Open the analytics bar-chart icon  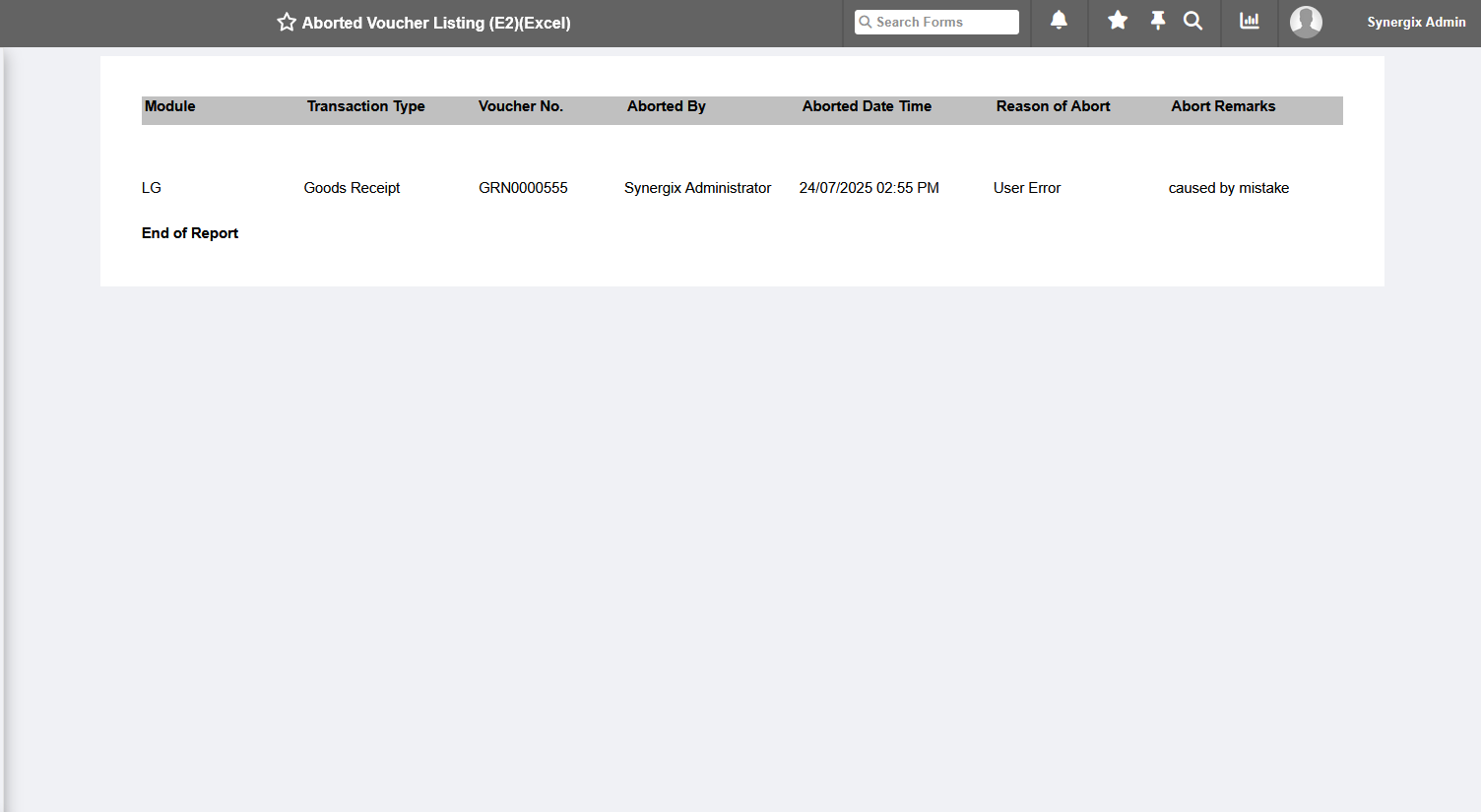point(1249,22)
